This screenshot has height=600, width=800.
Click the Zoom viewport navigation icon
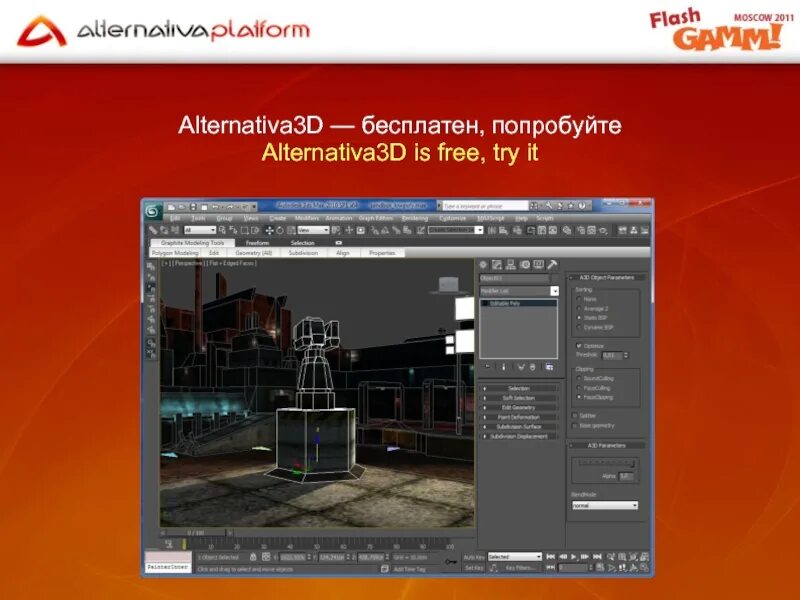[611, 557]
